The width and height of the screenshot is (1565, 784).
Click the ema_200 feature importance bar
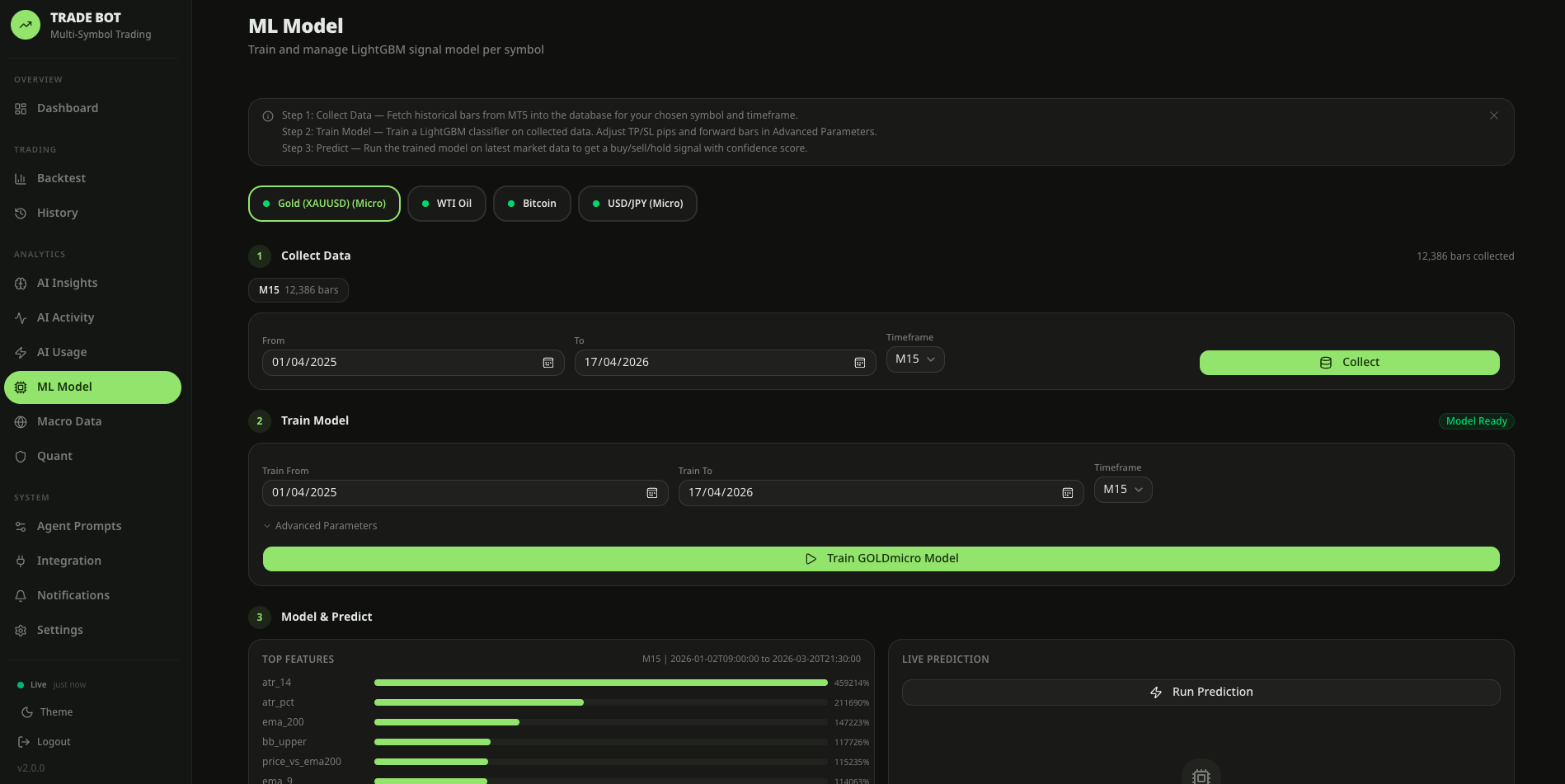pyautogui.click(x=600, y=722)
